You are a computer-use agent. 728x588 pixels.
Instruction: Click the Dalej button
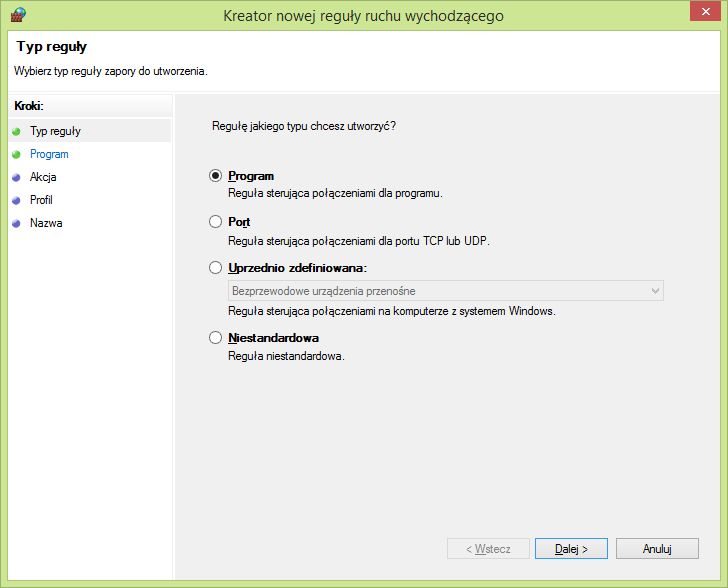[x=571, y=549]
